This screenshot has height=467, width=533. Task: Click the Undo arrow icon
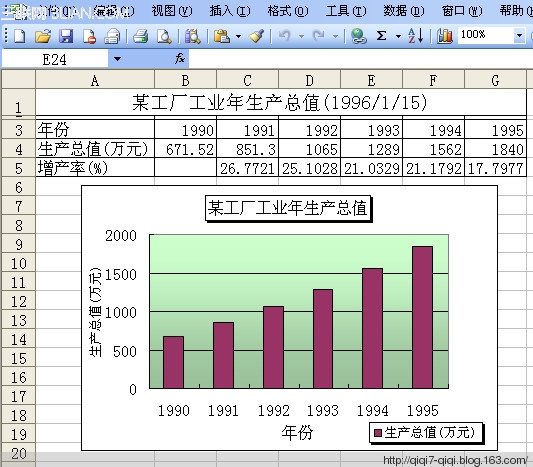(285, 36)
